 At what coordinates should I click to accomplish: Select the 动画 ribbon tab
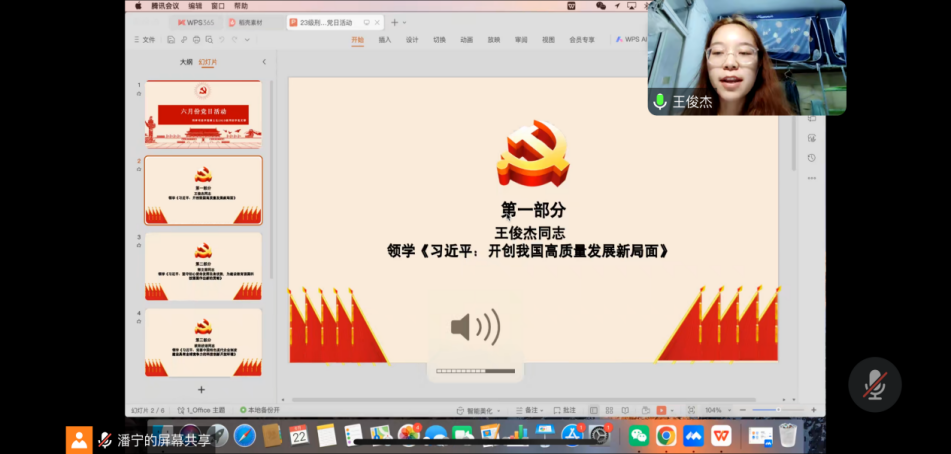pos(467,40)
